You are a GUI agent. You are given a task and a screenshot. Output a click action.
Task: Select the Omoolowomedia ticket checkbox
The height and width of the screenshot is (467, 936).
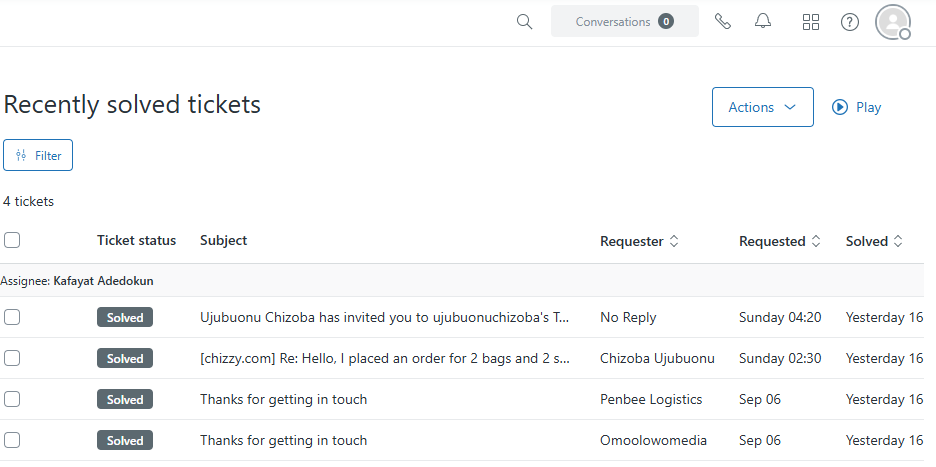coord(12,440)
